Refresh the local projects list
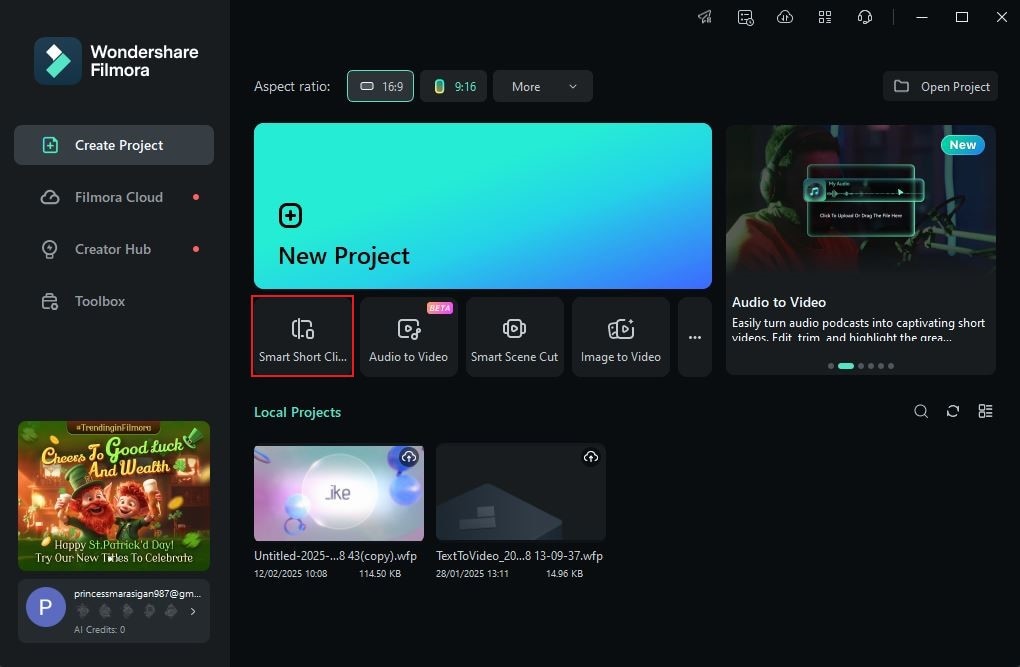The width and height of the screenshot is (1020, 667). 953,411
